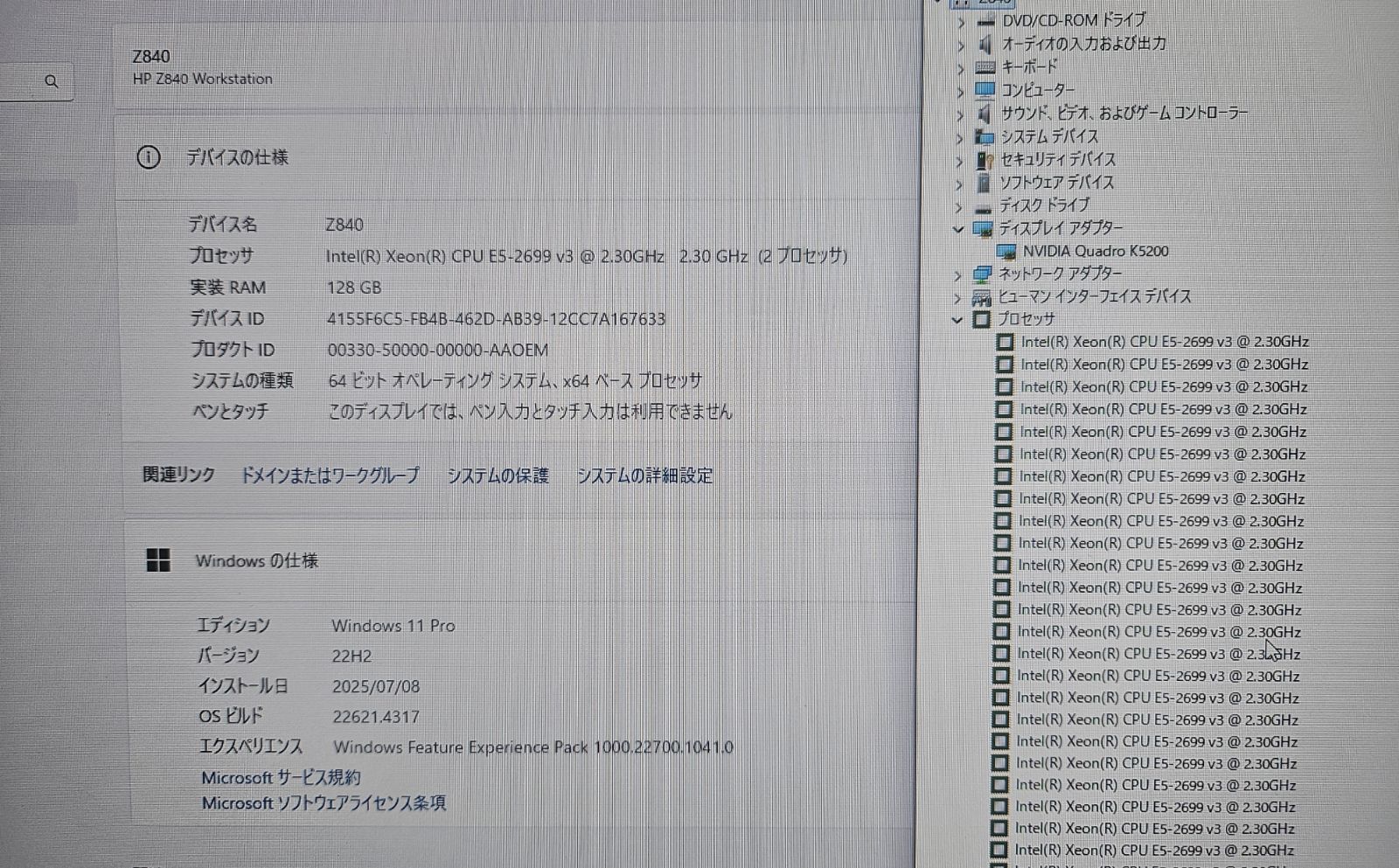Select the コンピューター monitor icon
1399x868 pixels.
coord(985,90)
